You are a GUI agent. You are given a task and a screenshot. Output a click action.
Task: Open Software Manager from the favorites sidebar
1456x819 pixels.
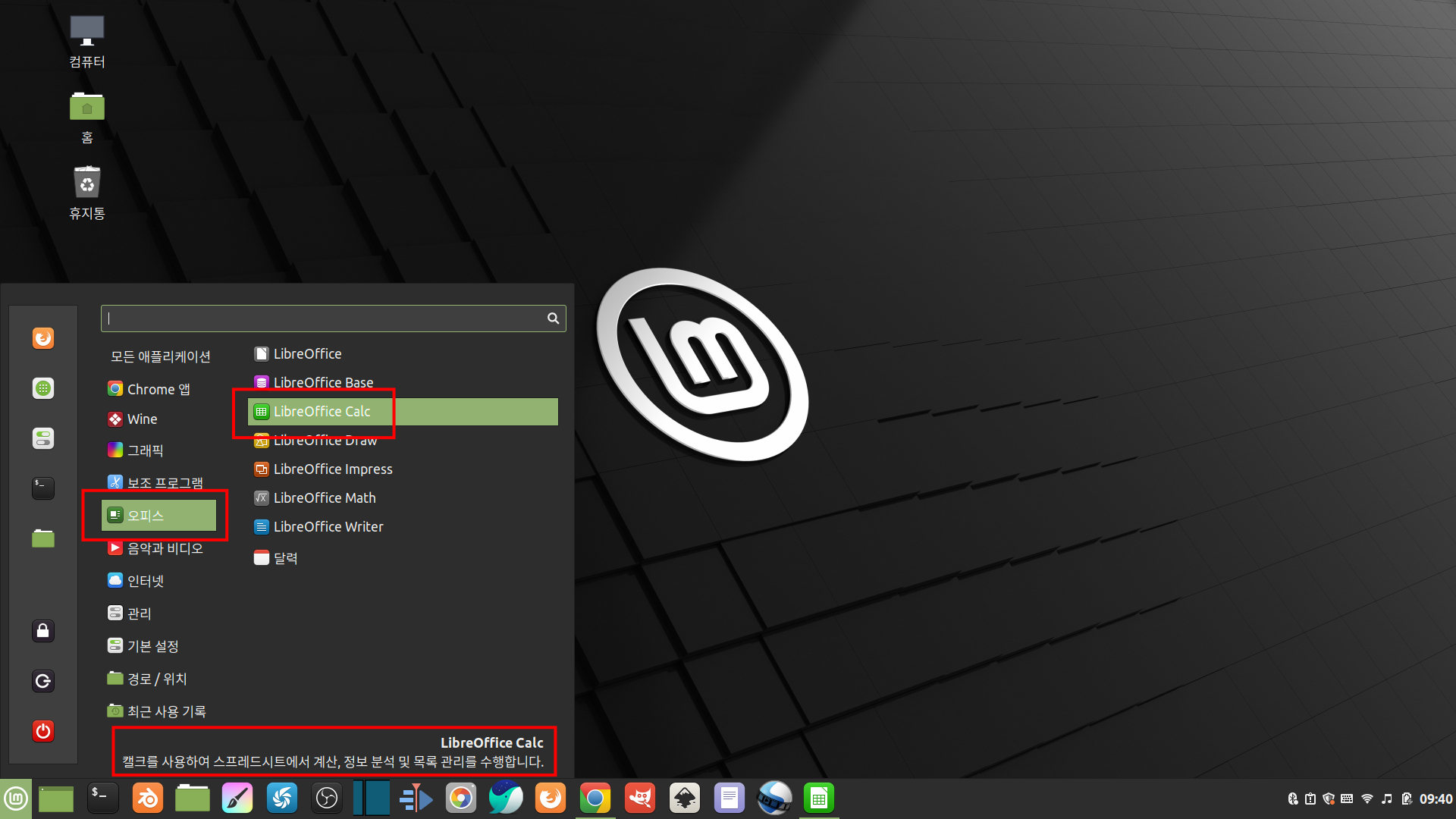[43, 388]
